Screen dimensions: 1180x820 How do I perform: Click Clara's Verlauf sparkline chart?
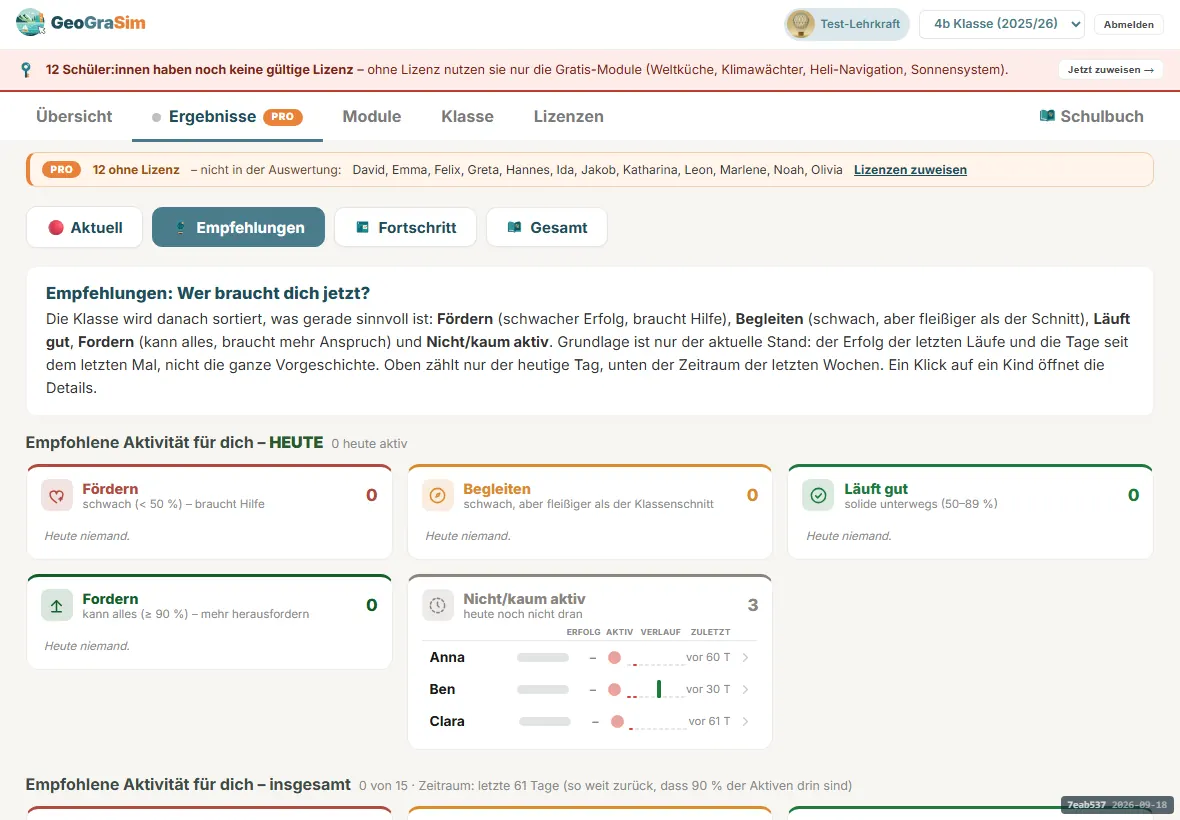click(x=658, y=721)
